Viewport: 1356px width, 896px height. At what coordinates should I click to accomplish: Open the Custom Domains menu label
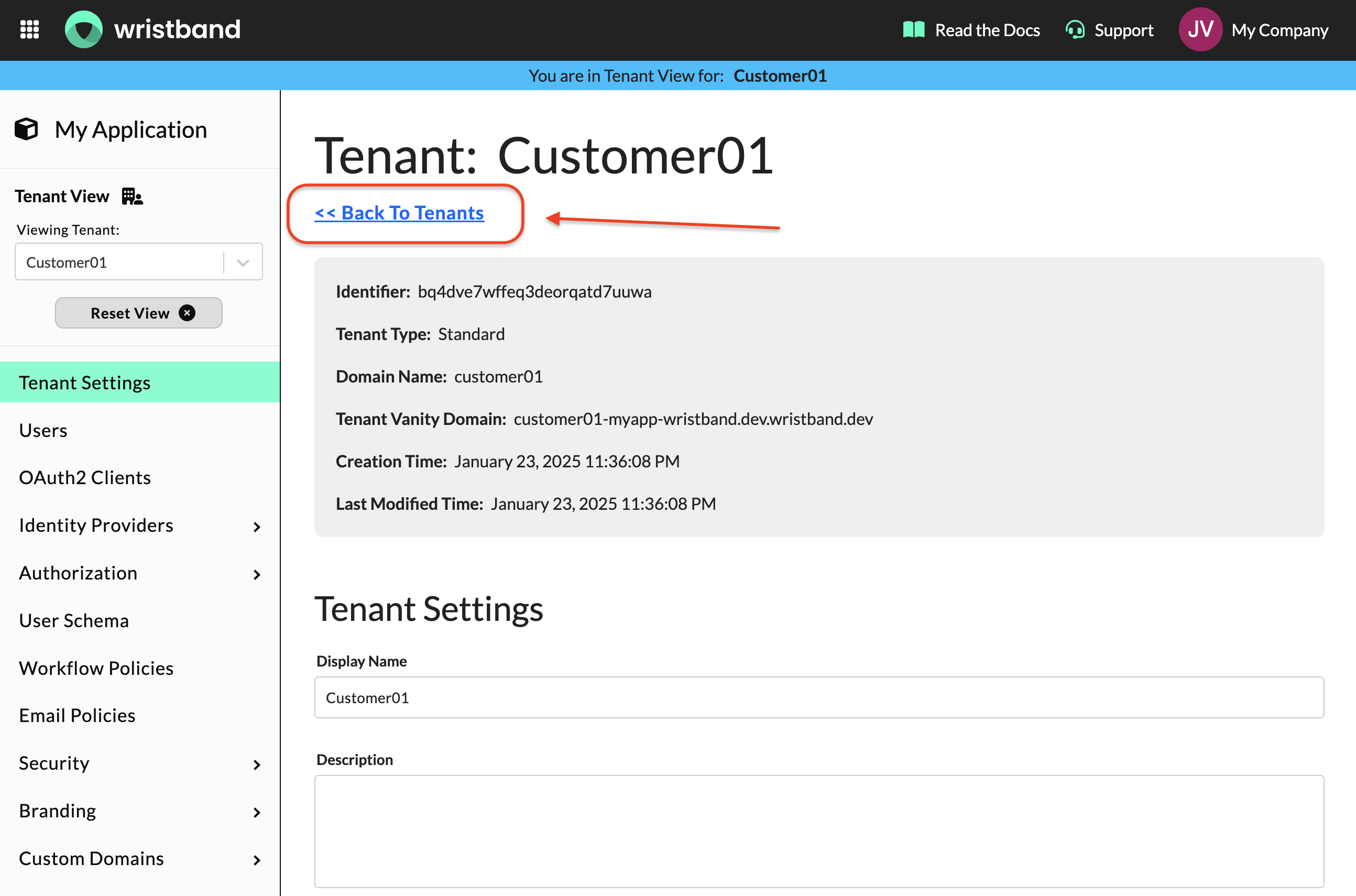click(x=91, y=858)
